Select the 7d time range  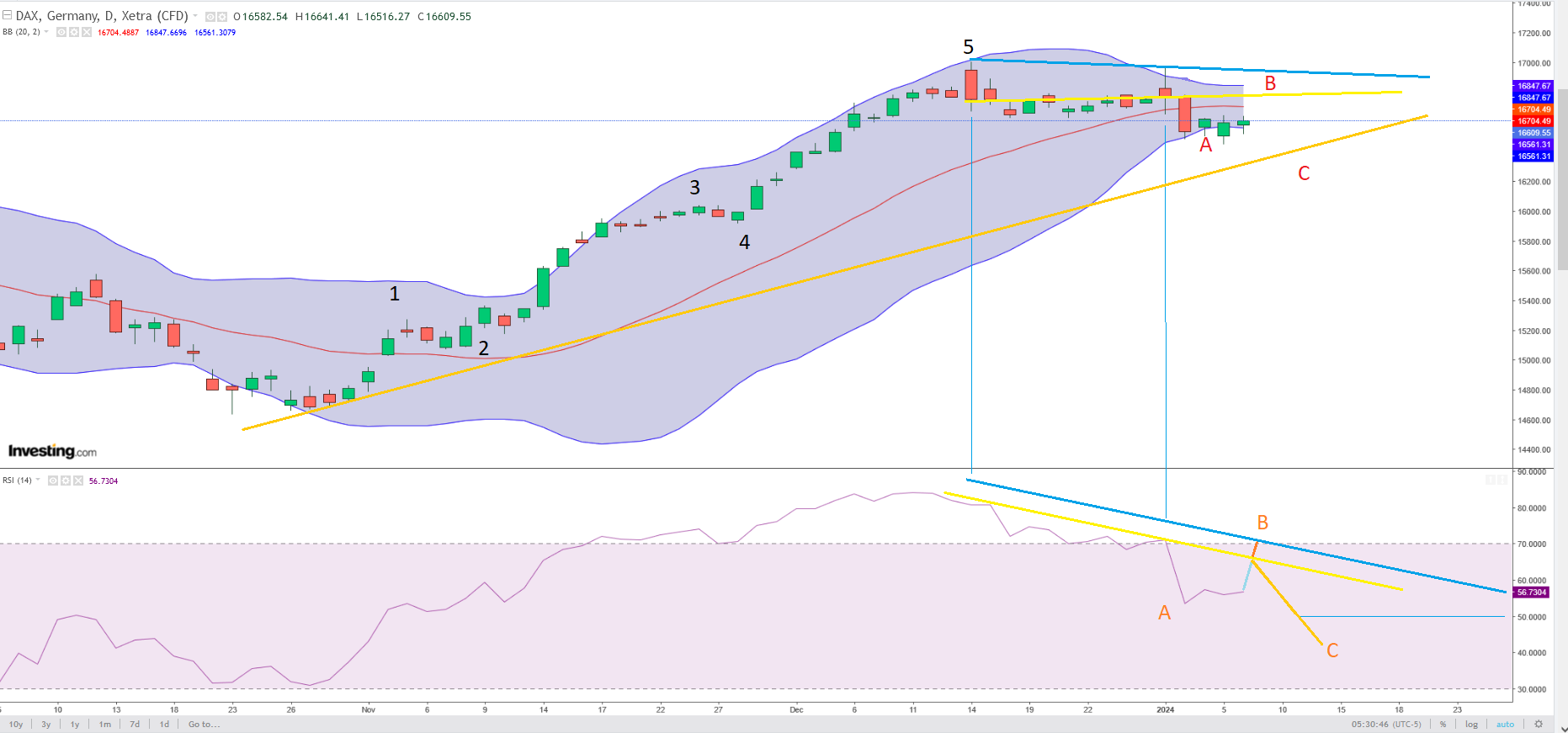click(x=135, y=724)
